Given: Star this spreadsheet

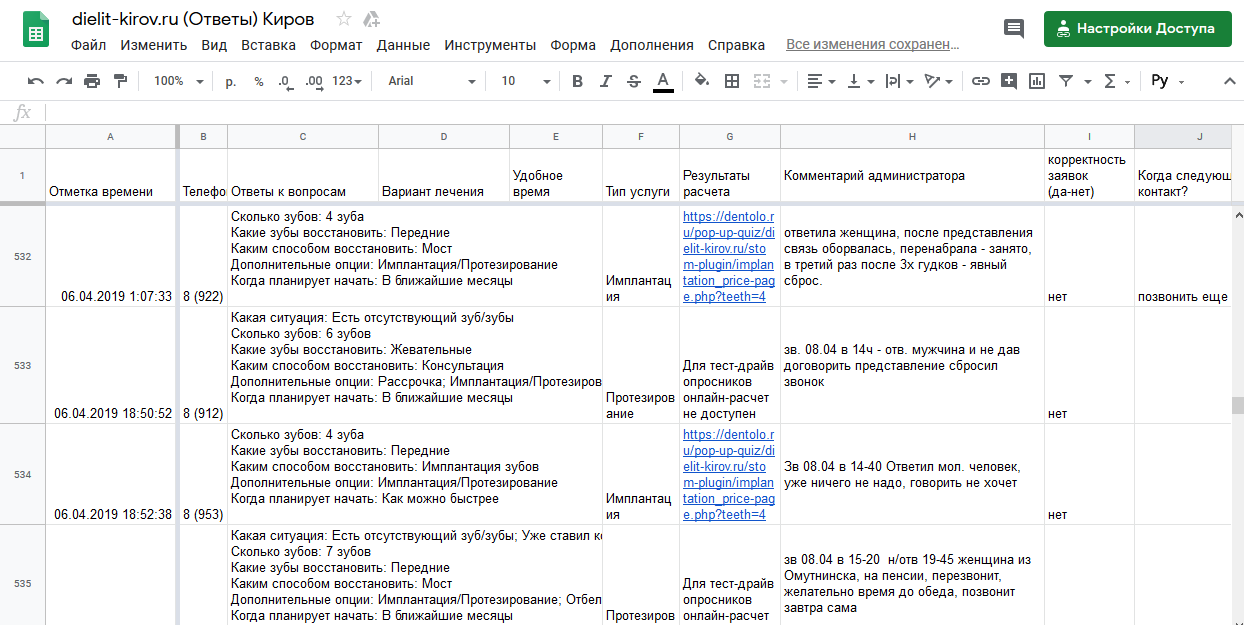Looking at the screenshot, I should (x=344, y=19).
